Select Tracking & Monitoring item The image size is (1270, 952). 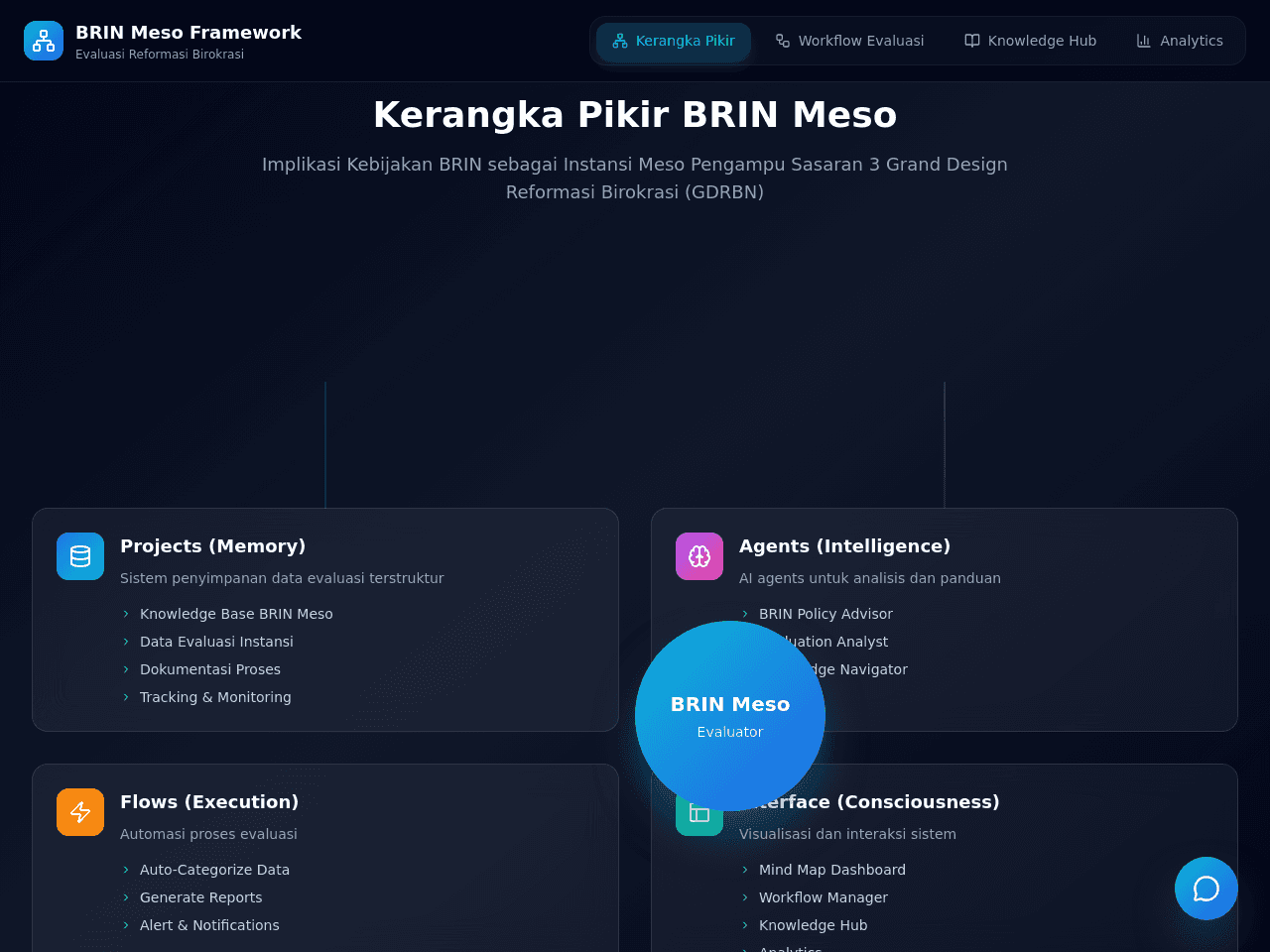pyautogui.click(x=215, y=697)
